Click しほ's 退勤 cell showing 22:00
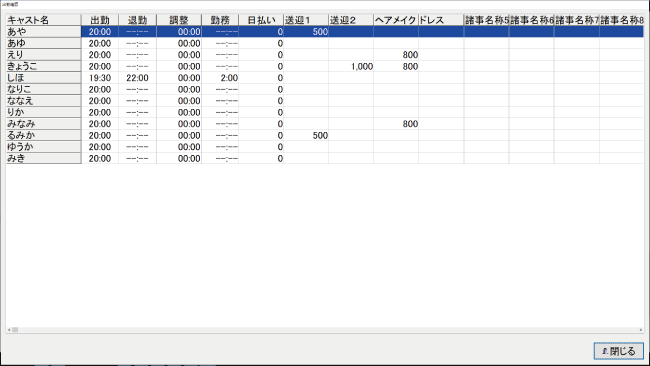 pyautogui.click(x=138, y=78)
